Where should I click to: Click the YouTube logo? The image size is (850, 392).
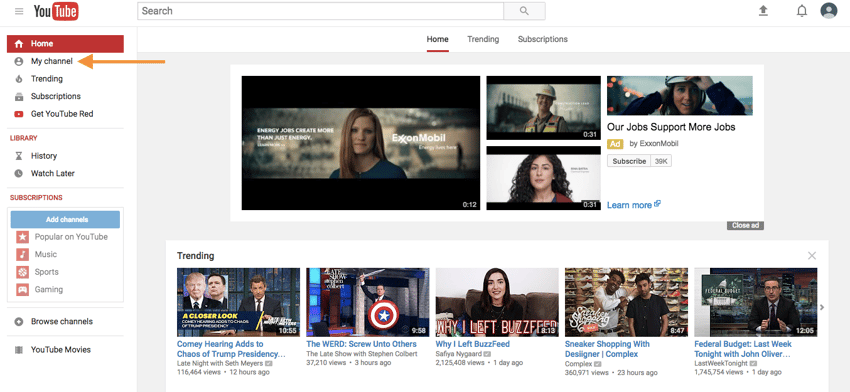click(56, 11)
